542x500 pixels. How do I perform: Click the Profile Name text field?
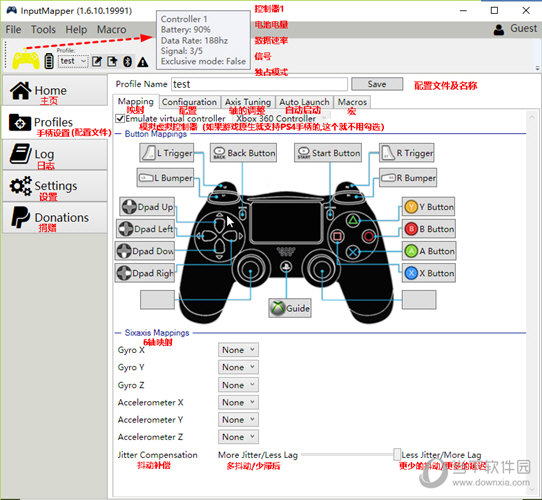(x=259, y=84)
